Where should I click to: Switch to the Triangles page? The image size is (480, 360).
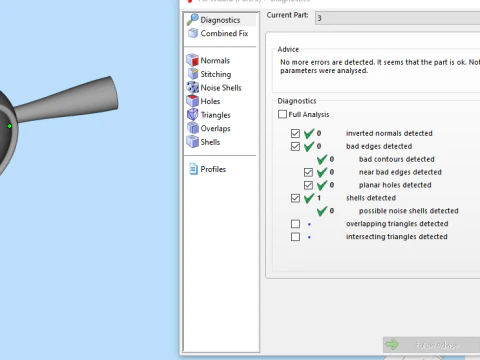[x=215, y=115]
